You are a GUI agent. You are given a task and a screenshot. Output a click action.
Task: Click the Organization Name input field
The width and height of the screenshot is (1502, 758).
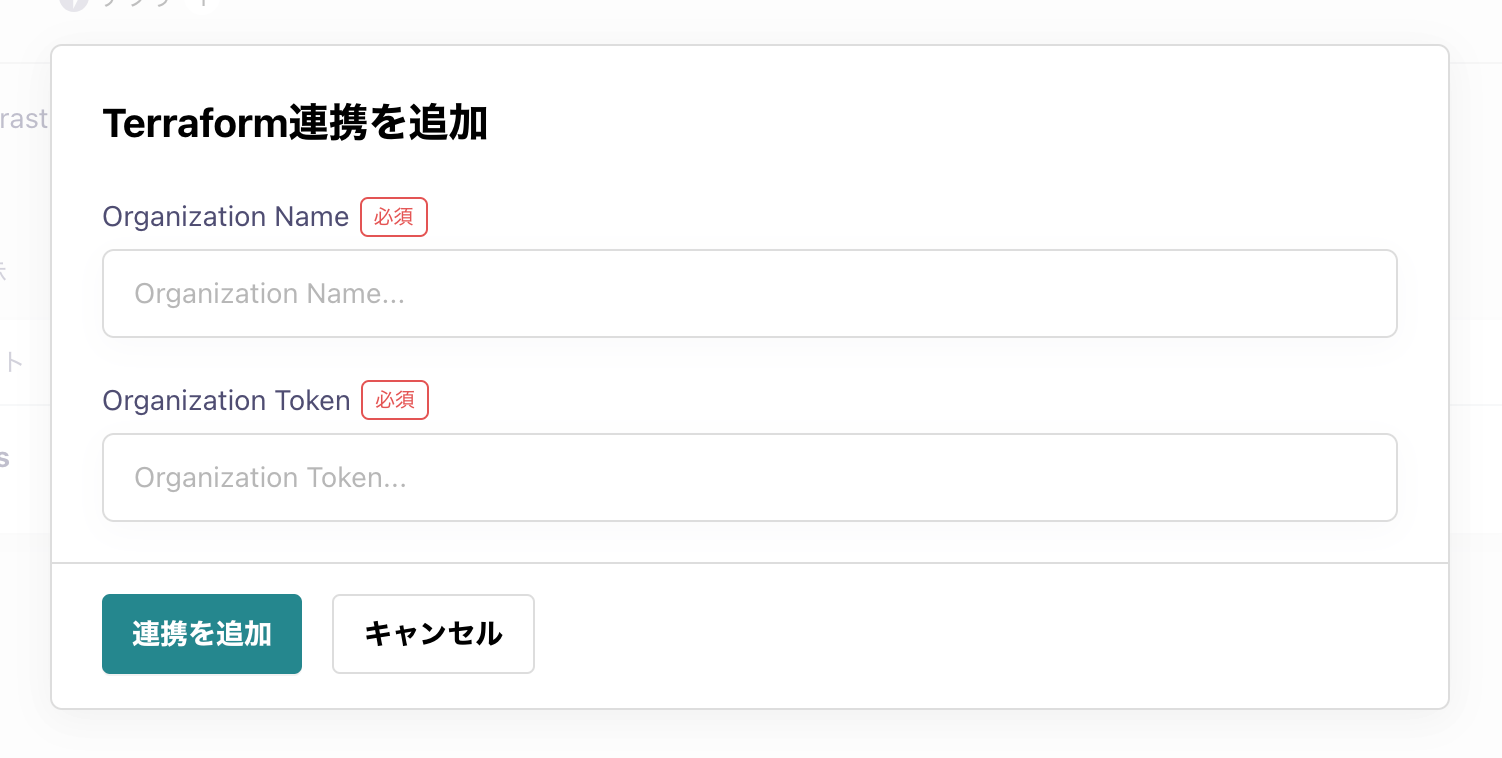(x=750, y=293)
